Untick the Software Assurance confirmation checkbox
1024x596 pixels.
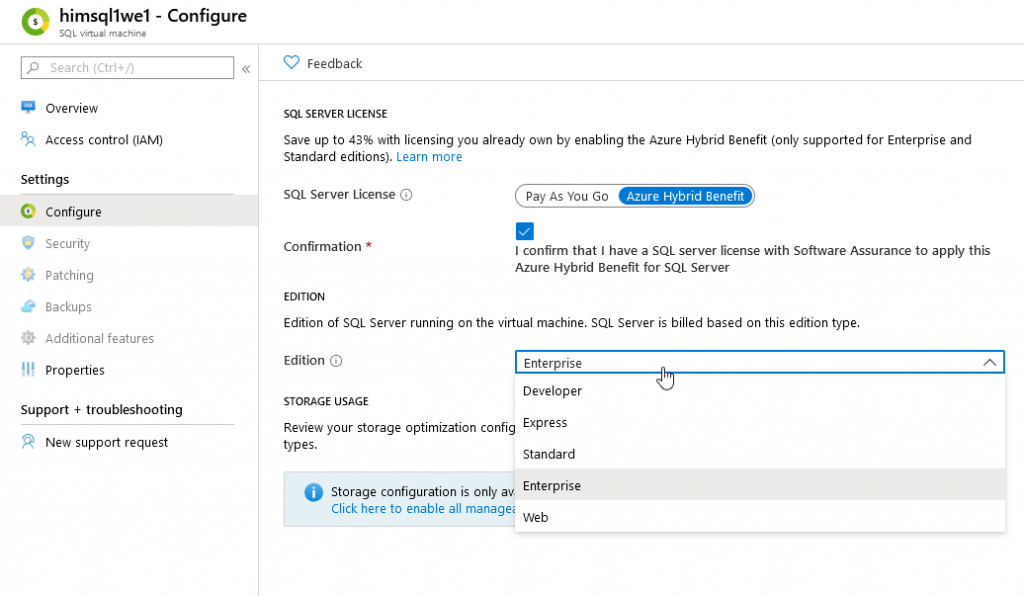[524, 231]
